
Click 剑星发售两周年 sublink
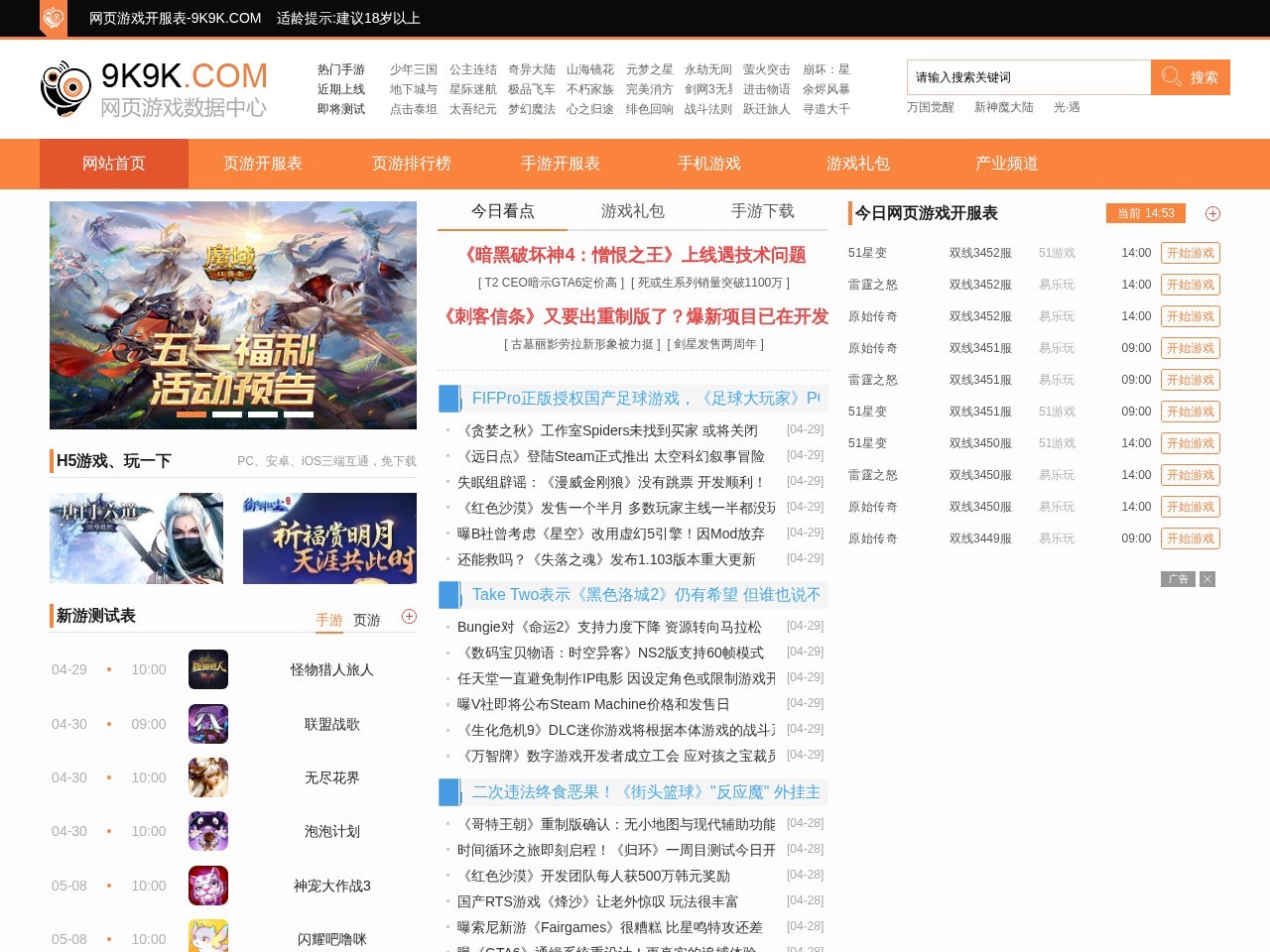tap(715, 344)
